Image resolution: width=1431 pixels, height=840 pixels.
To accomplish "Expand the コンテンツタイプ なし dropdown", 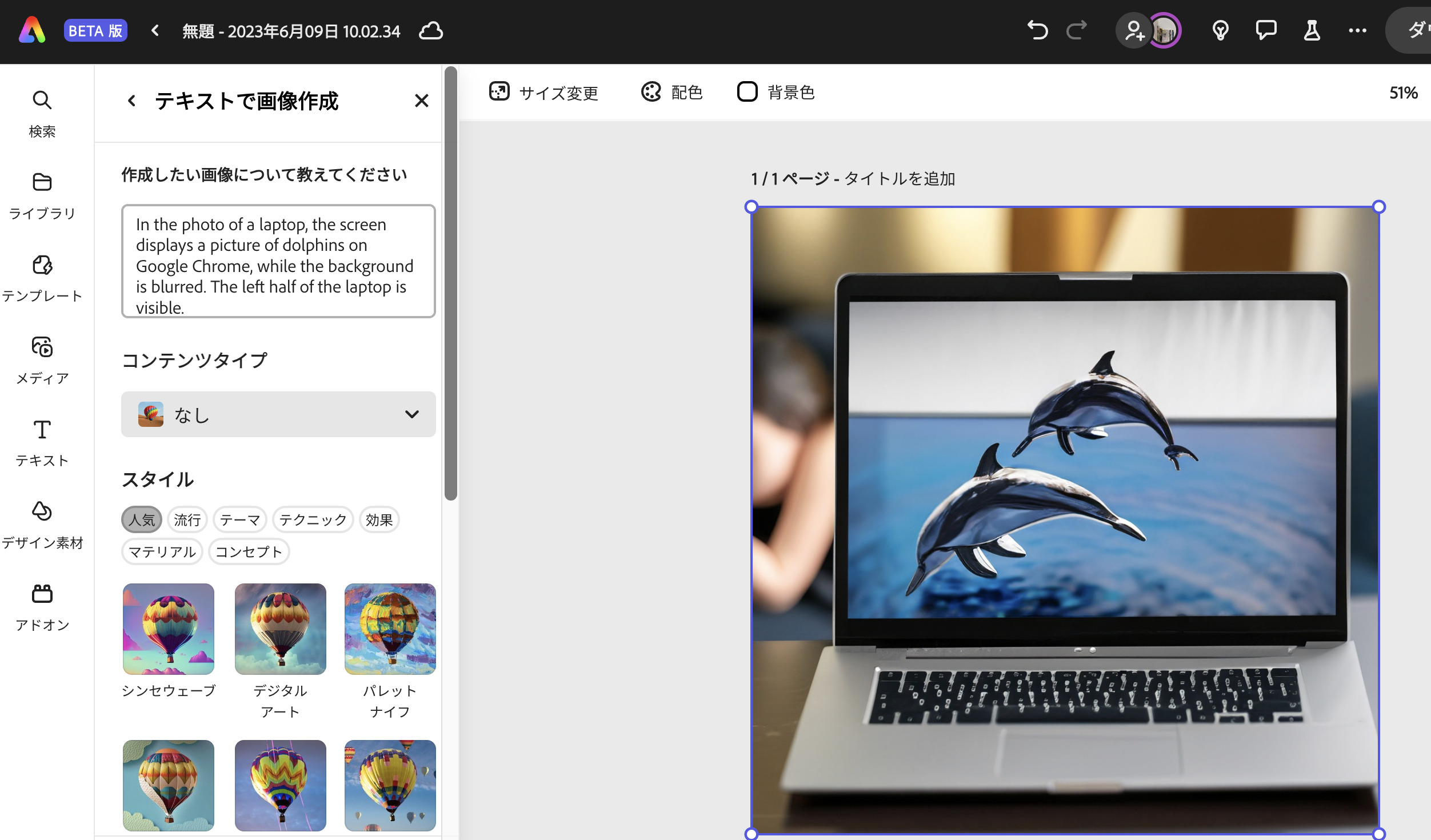I will [278, 414].
